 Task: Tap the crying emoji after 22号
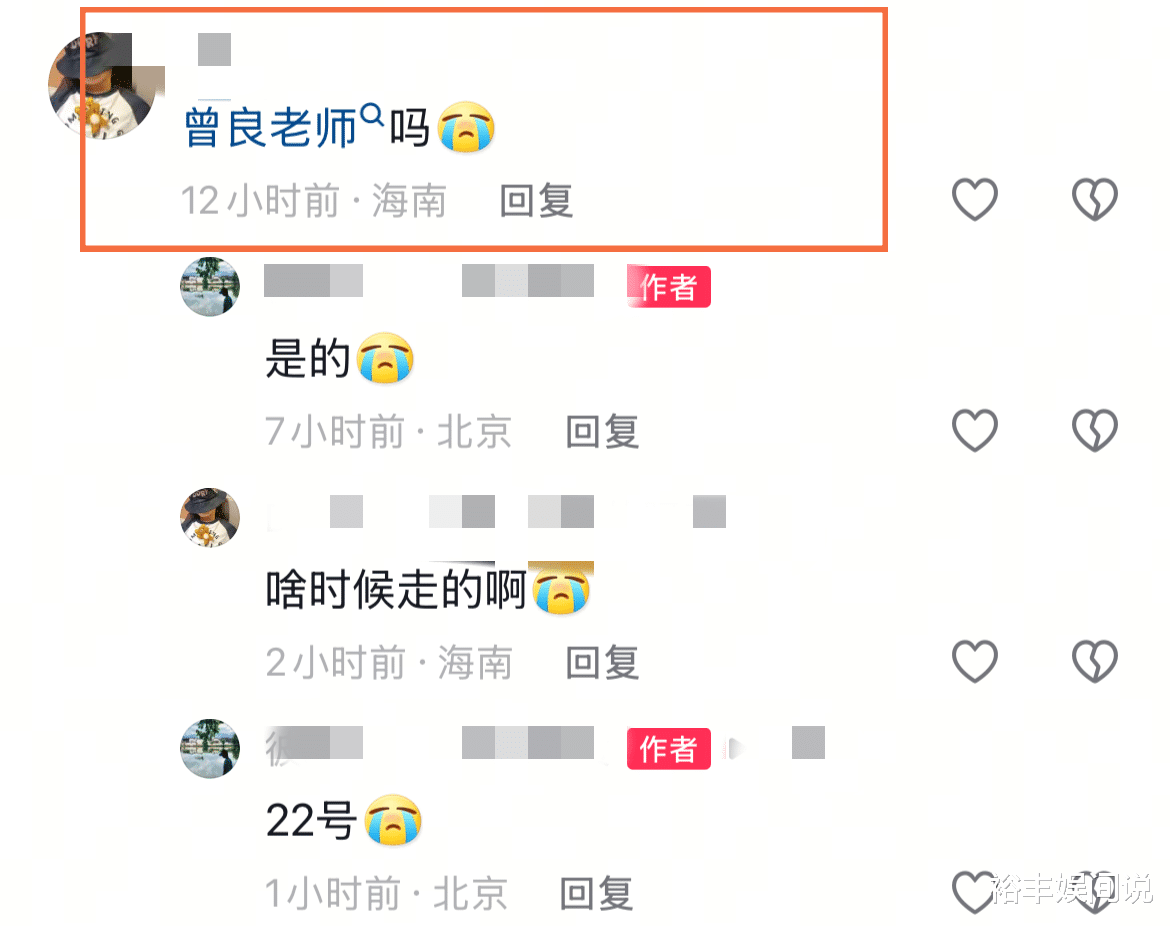393,820
